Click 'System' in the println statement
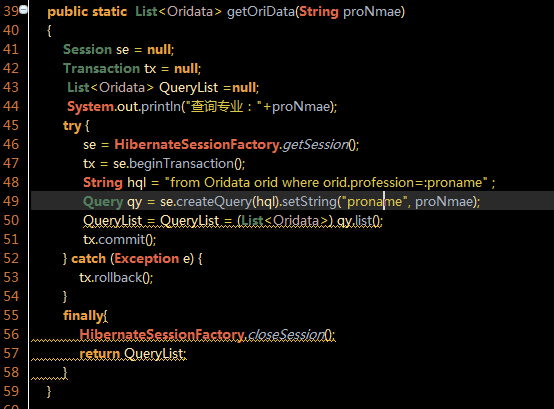554x409 pixels. (x=90, y=107)
